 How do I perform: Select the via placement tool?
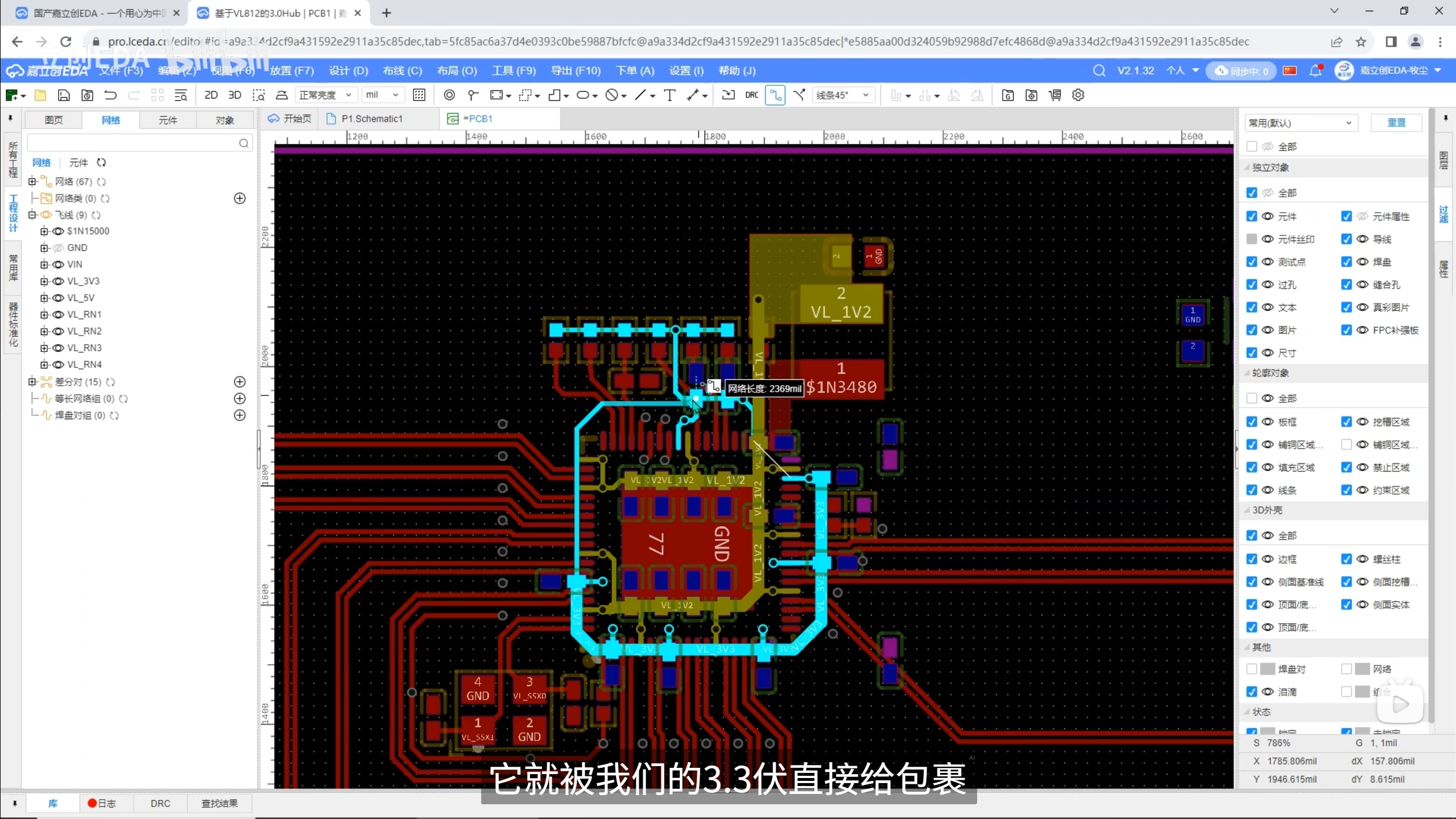point(449,95)
